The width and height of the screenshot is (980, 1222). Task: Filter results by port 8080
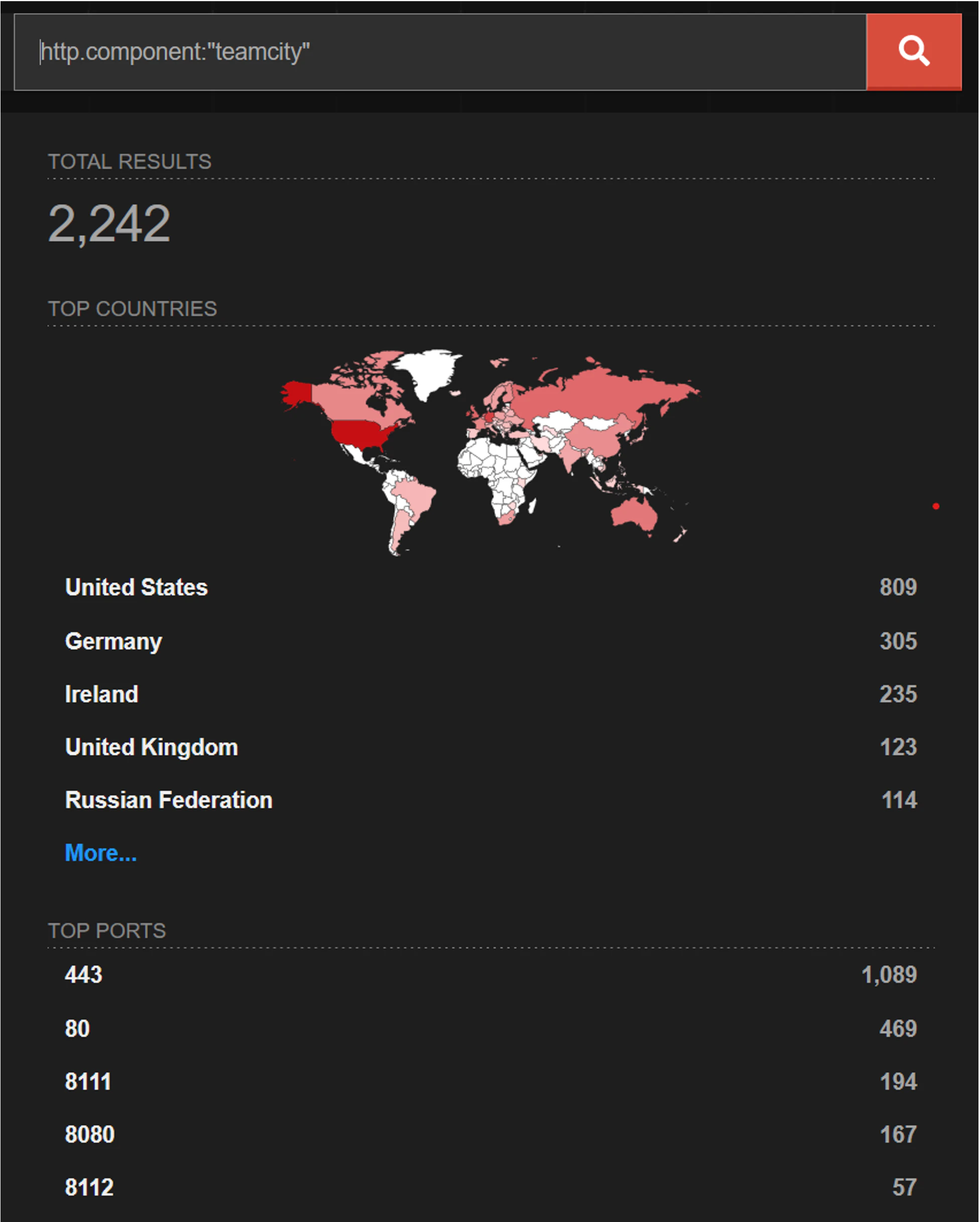89,1134
